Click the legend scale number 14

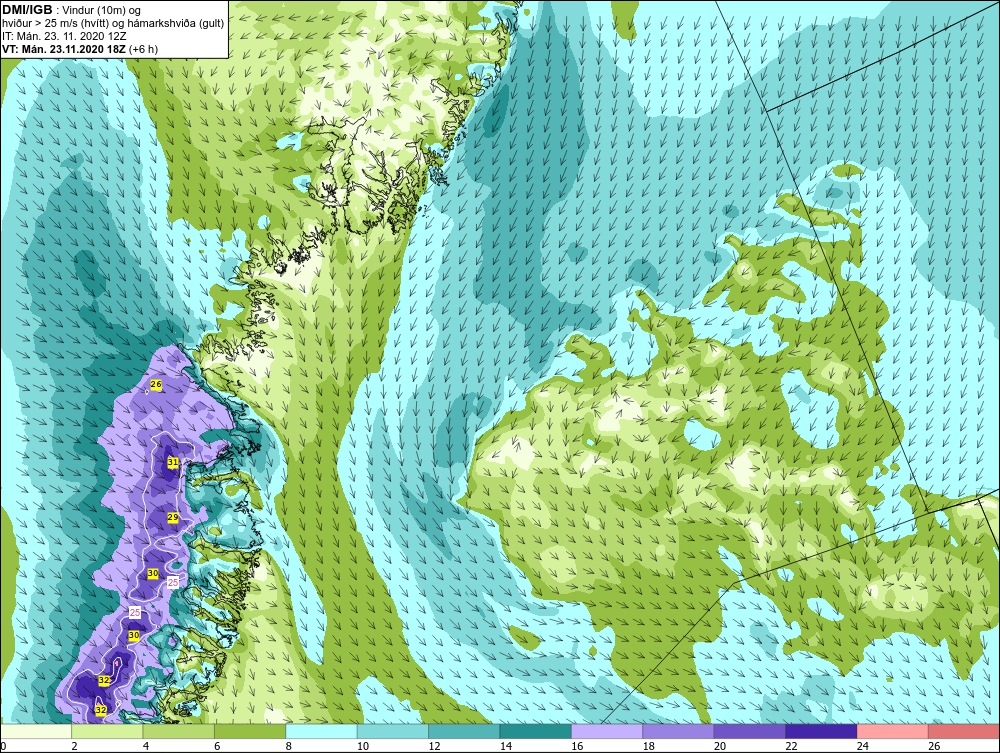tap(506, 746)
